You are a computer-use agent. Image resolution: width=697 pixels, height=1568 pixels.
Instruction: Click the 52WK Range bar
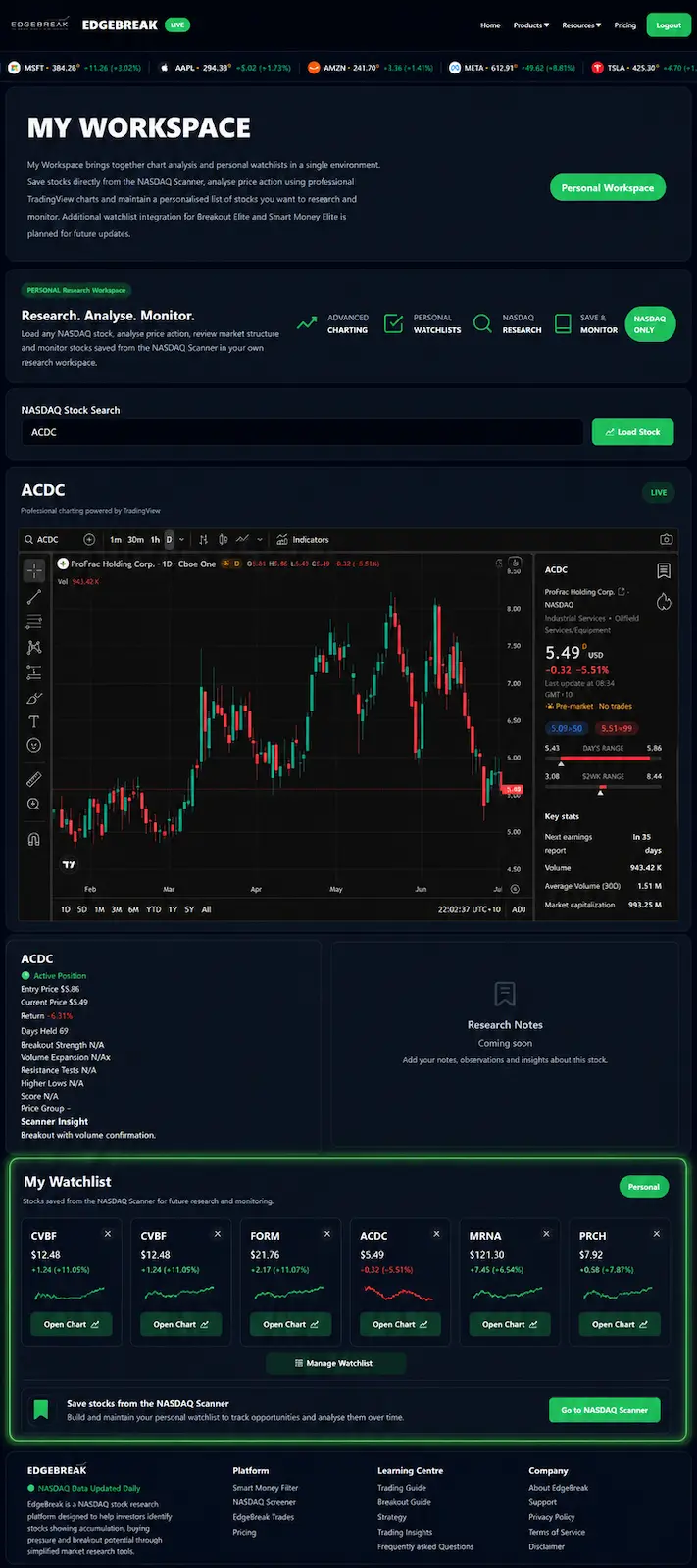tap(603, 787)
